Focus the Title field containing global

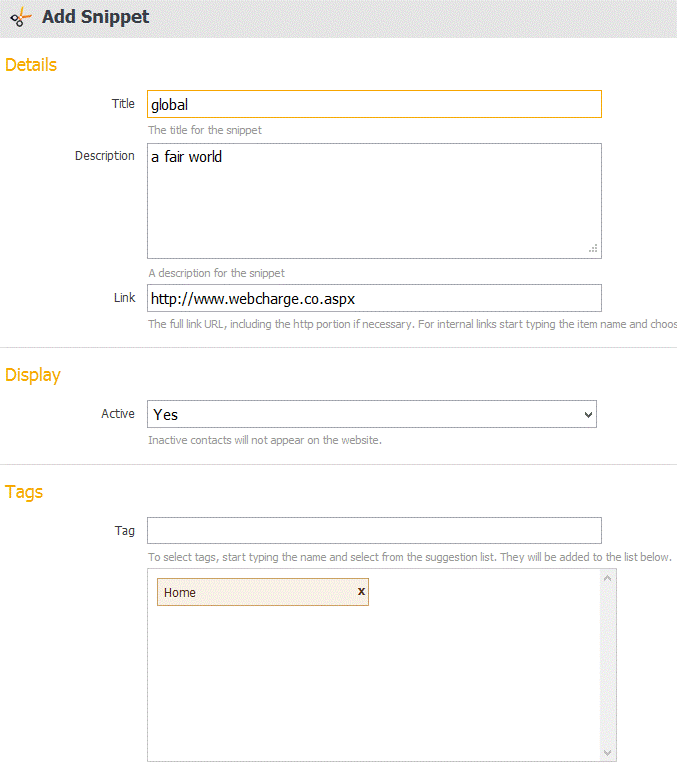(374, 104)
